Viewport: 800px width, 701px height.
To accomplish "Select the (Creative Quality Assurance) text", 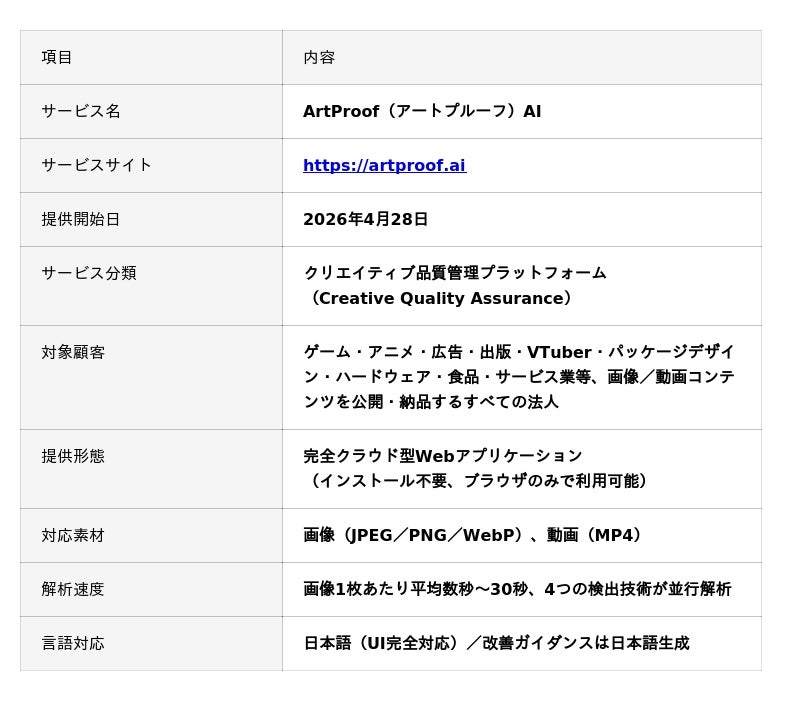I will click(440, 298).
